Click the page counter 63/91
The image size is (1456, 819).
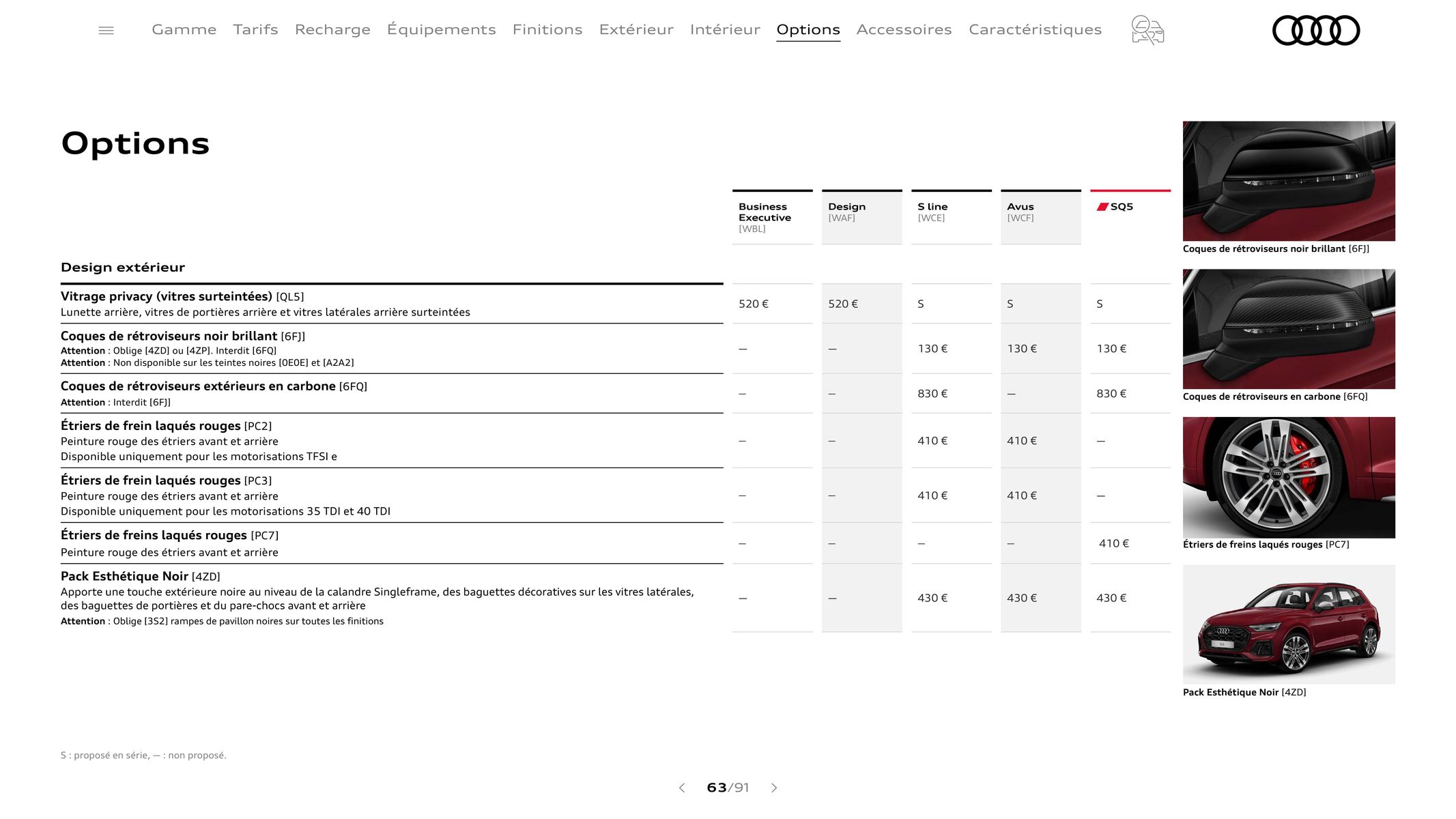point(728,788)
